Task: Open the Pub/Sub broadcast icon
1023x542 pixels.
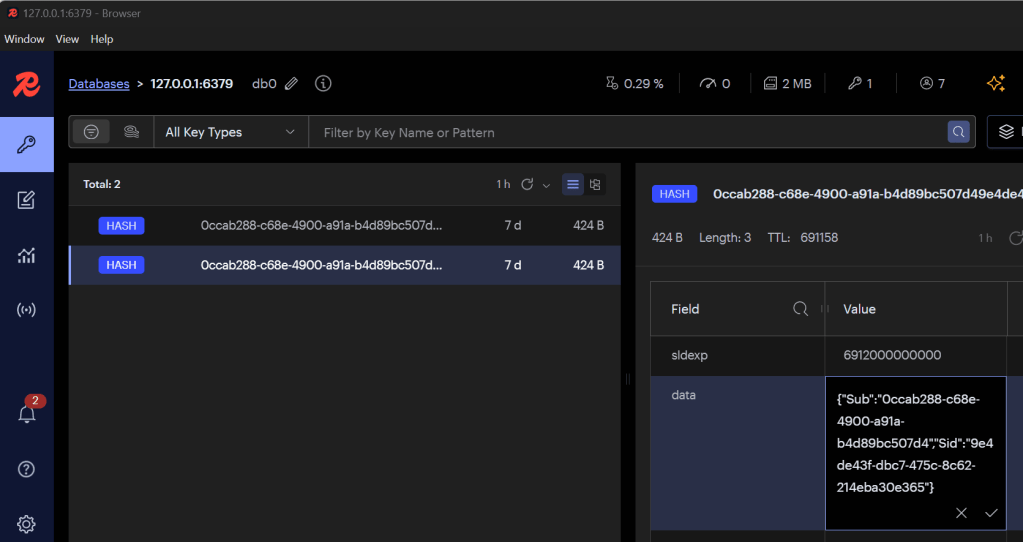Action: click(27, 310)
